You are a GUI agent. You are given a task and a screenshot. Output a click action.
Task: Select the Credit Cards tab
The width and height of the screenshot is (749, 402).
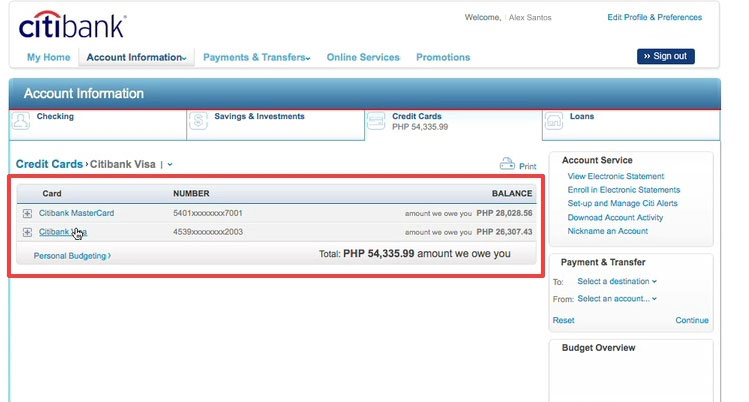coord(453,125)
